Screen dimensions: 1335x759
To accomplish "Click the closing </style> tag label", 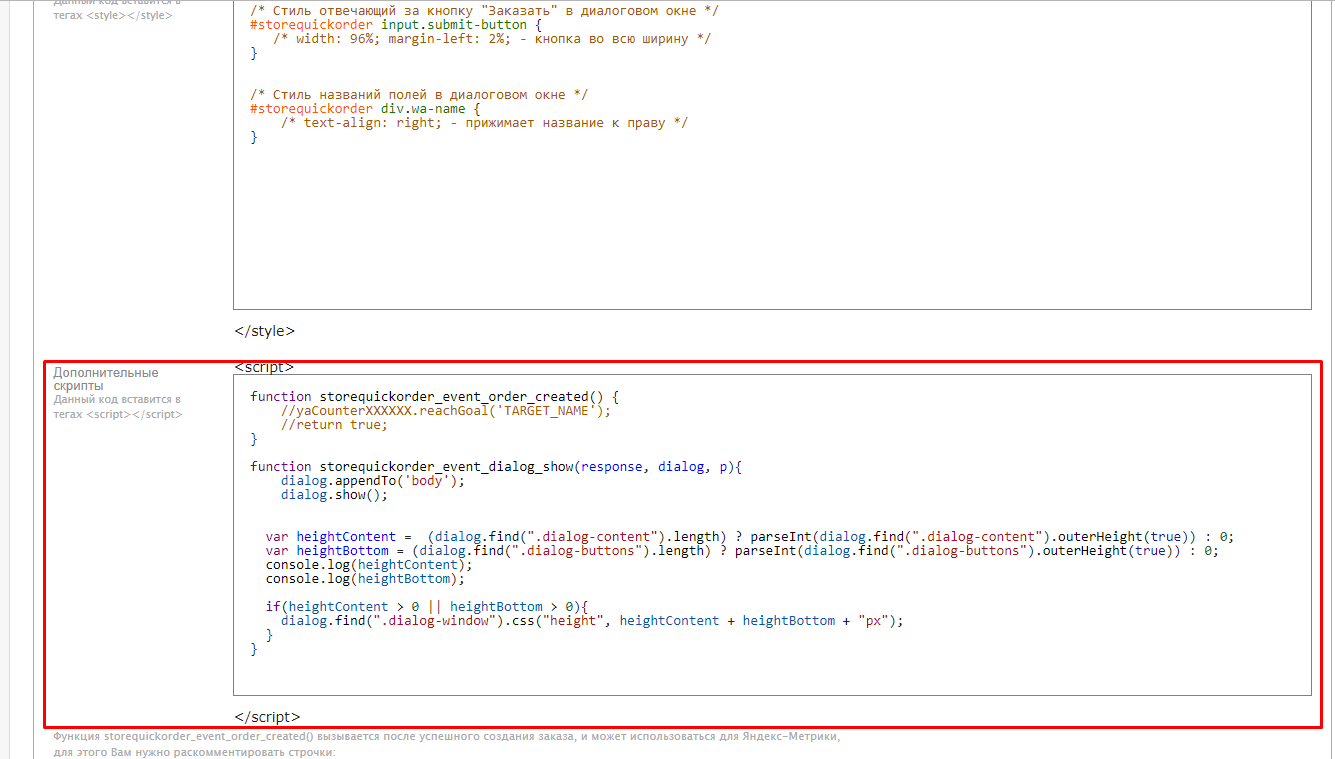I will (x=265, y=331).
